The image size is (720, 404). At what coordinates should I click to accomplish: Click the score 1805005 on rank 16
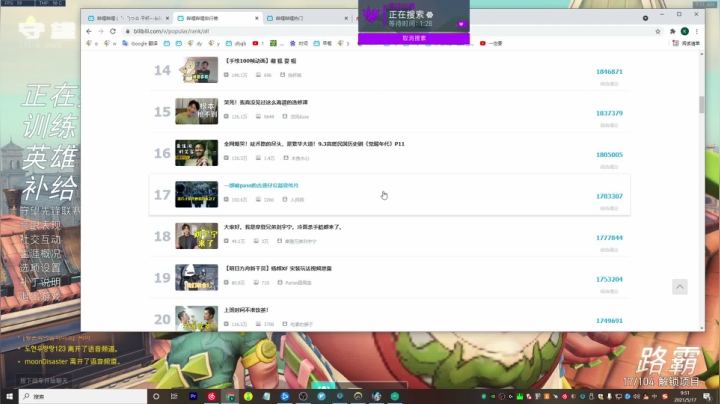[609, 155]
